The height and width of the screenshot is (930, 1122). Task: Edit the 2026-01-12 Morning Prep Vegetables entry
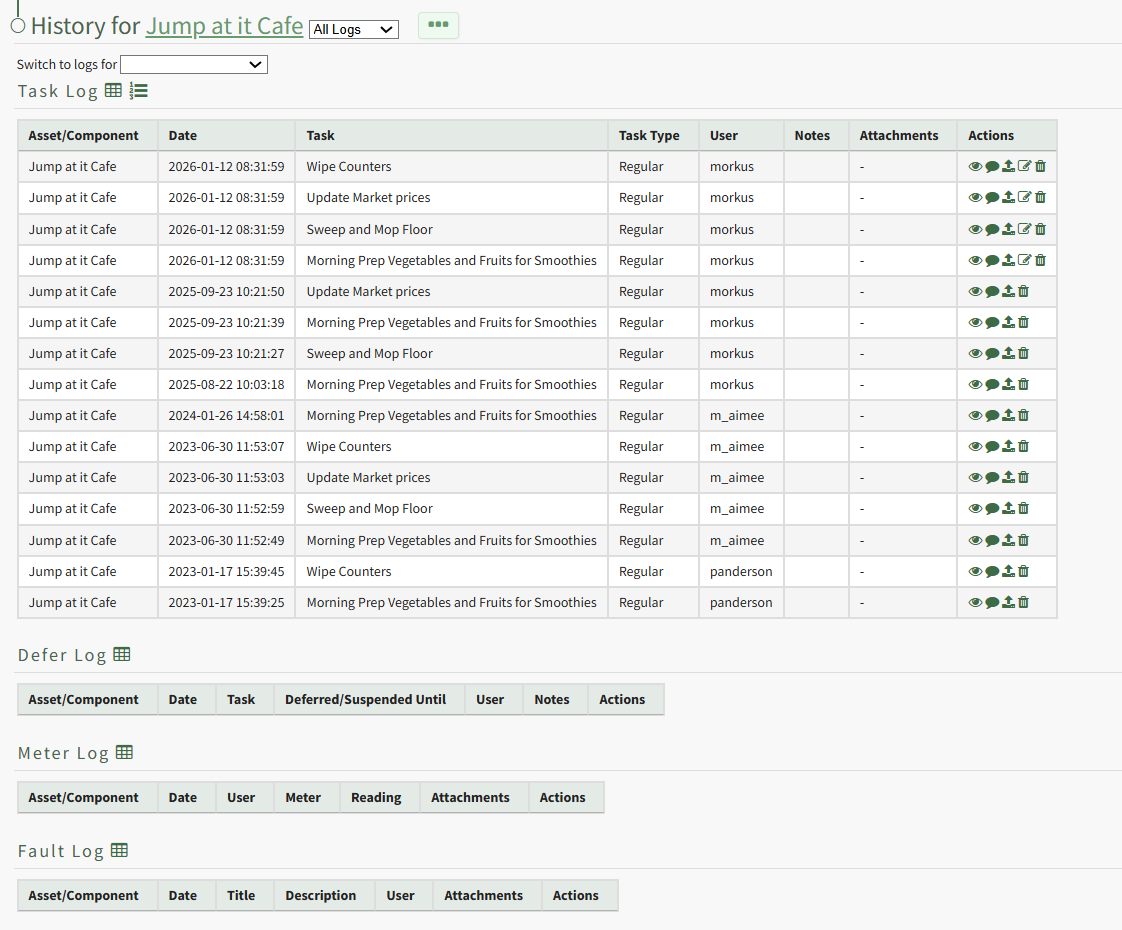click(x=1024, y=260)
